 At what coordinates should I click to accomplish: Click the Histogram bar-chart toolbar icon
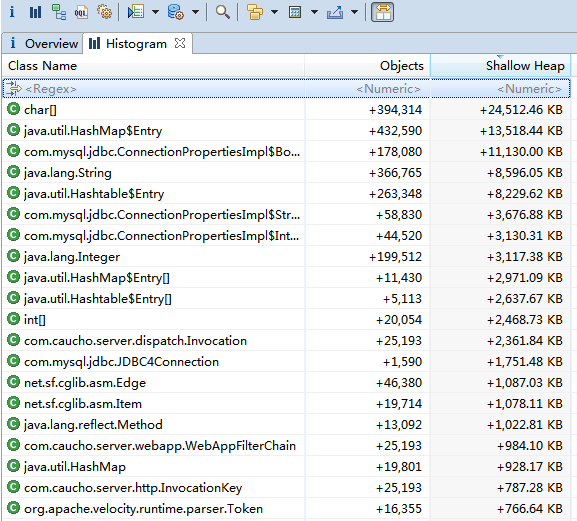[35, 12]
